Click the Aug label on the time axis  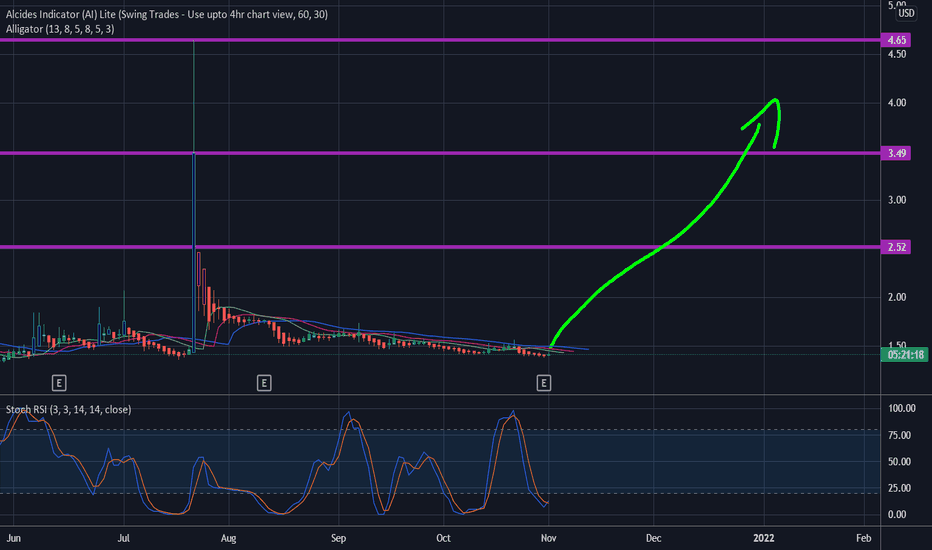[228, 538]
